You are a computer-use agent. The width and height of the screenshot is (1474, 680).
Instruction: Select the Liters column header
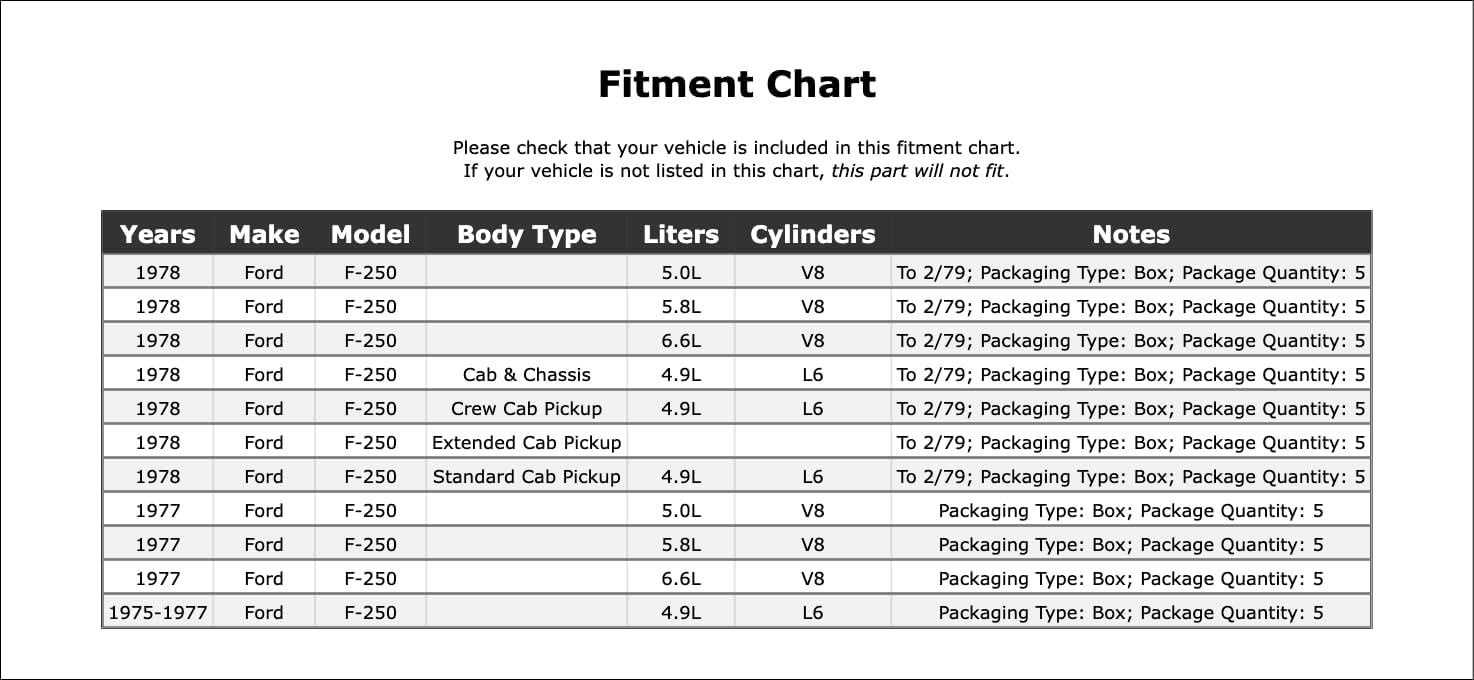pos(681,235)
